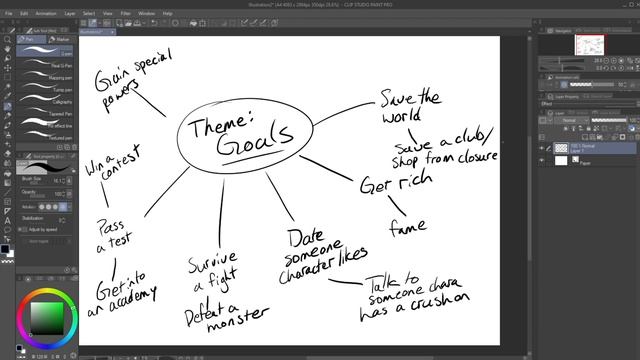
Task: Select the Auto select wand tool
Action: pyautogui.click(x=7, y=87)
